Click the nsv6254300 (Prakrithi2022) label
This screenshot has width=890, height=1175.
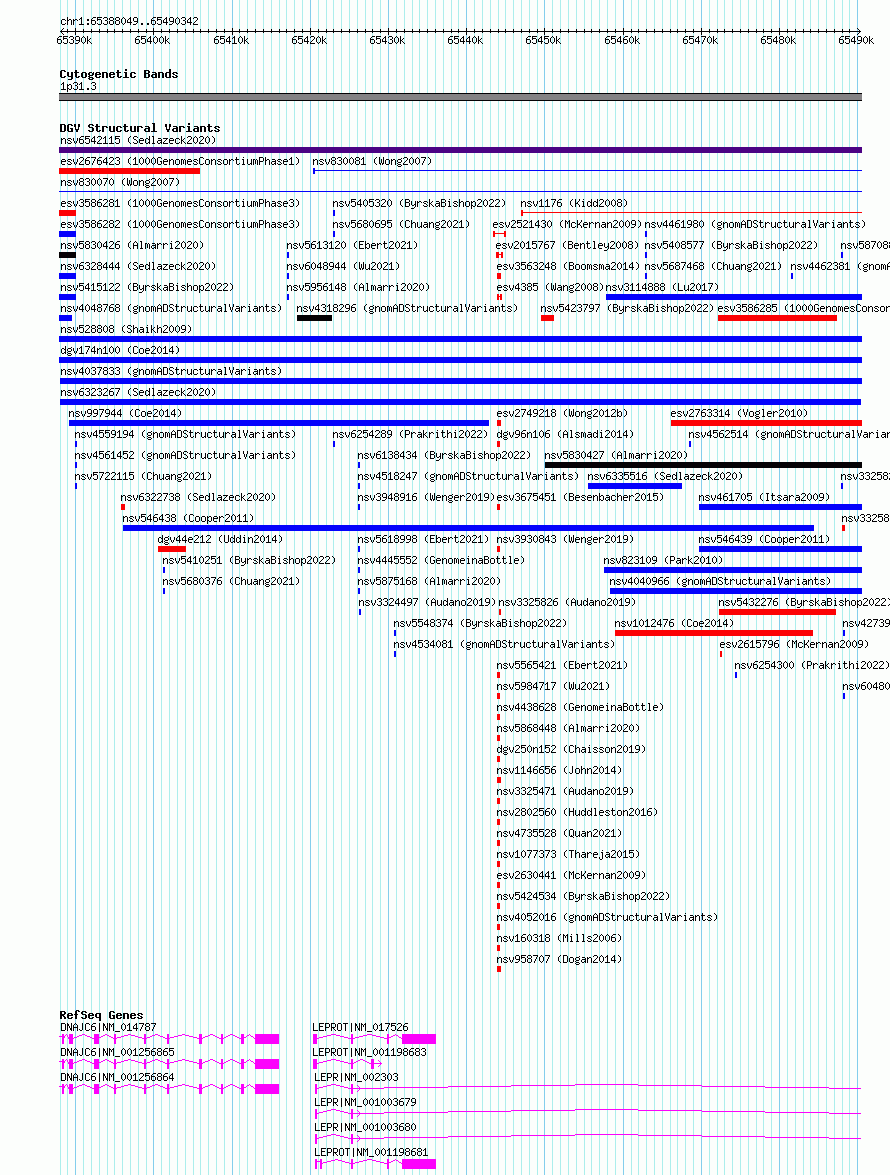click(812, 665)
